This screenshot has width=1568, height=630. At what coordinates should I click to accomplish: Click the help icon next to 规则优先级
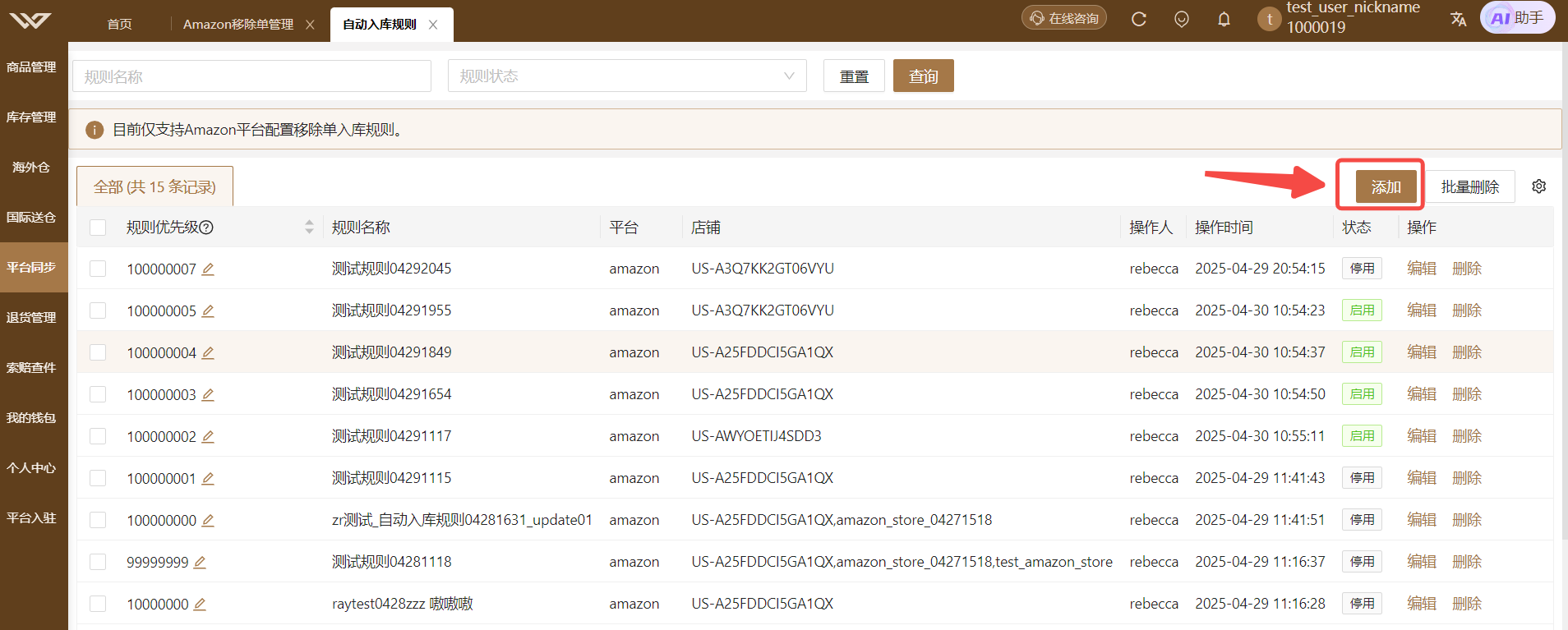(x=206, y=228)
